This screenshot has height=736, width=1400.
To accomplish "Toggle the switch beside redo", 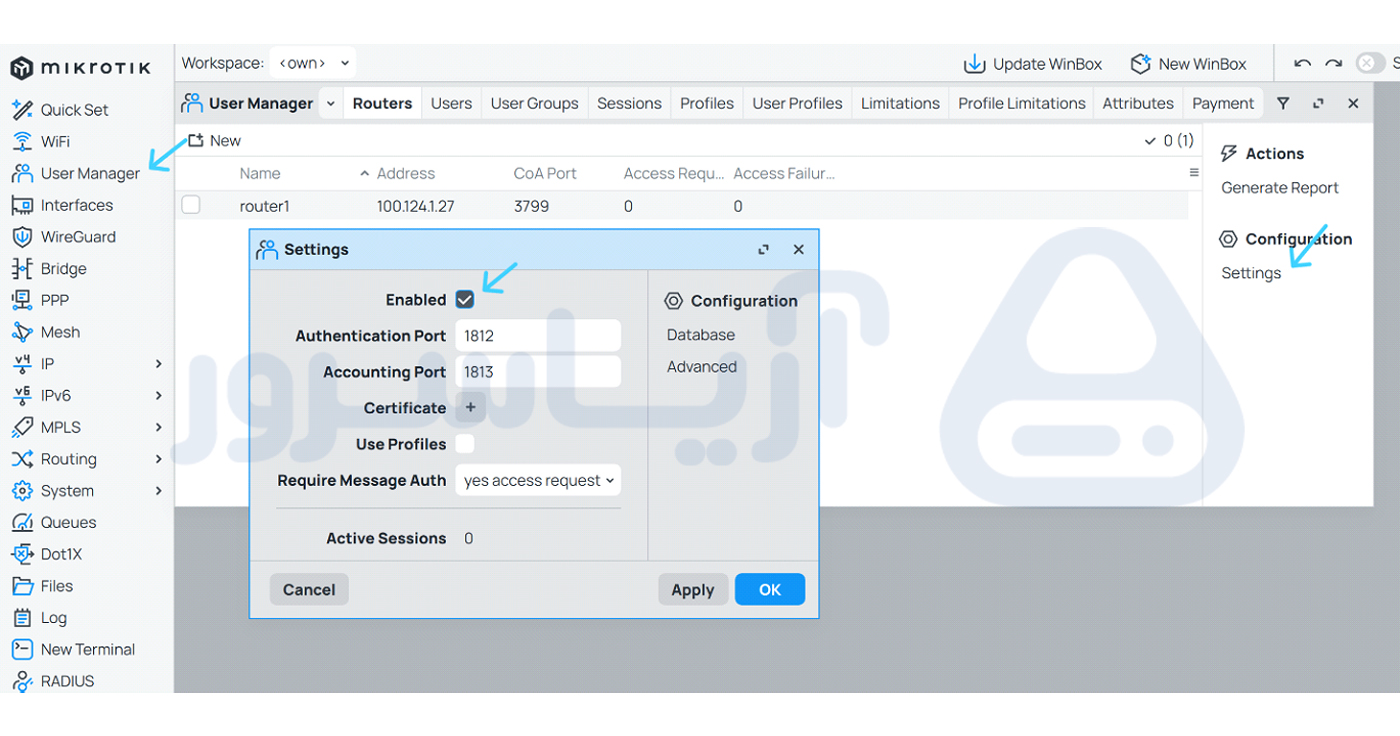I will tap(1370, 63).
